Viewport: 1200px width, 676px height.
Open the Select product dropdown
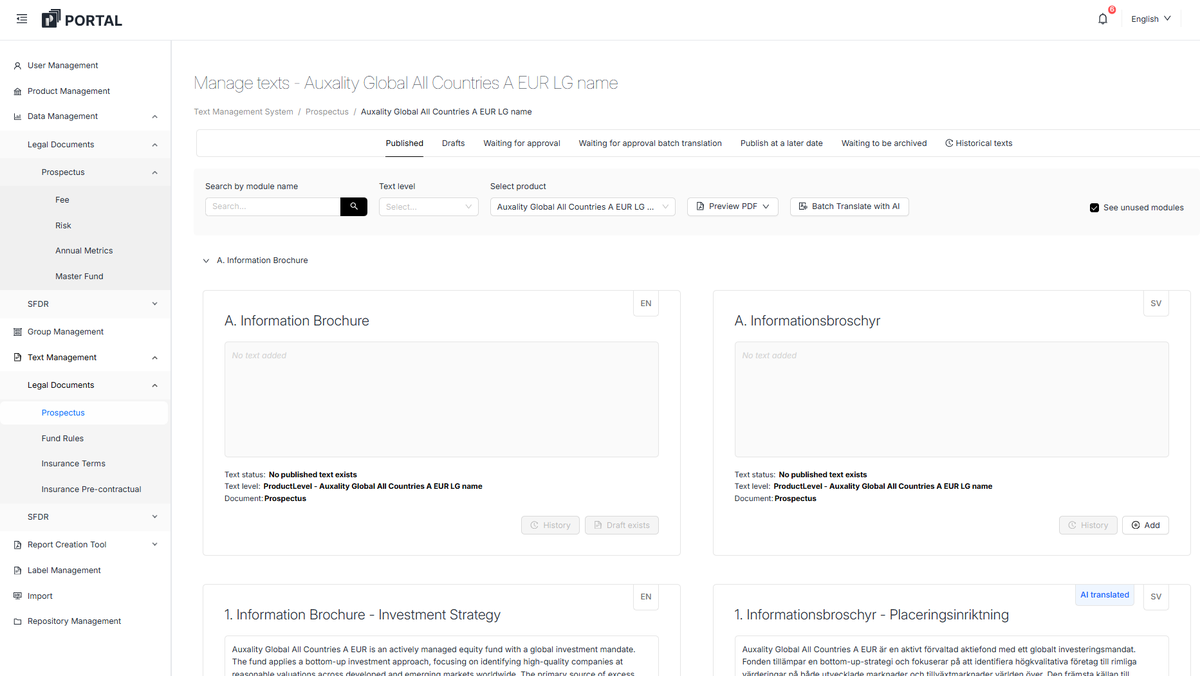coord(583,207)
